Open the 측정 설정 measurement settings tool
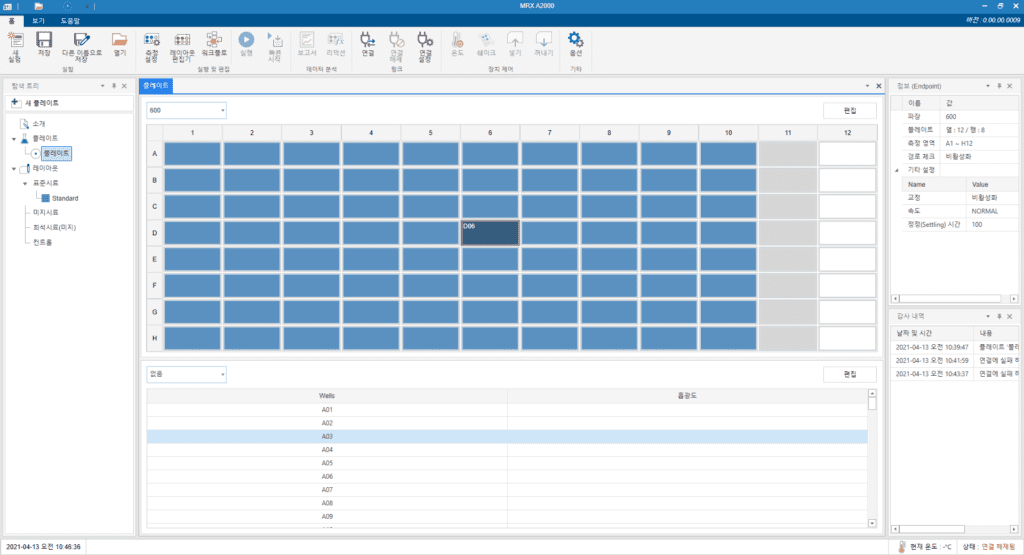The image size is (1024, 555). point(152,43)
